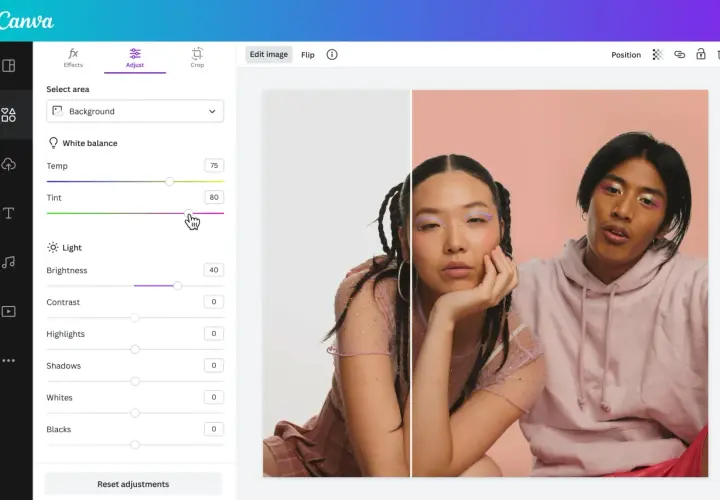Open the transparency checkerboard icon
The height and width of the screenshot is (500, 720).
tap(658, 55)
